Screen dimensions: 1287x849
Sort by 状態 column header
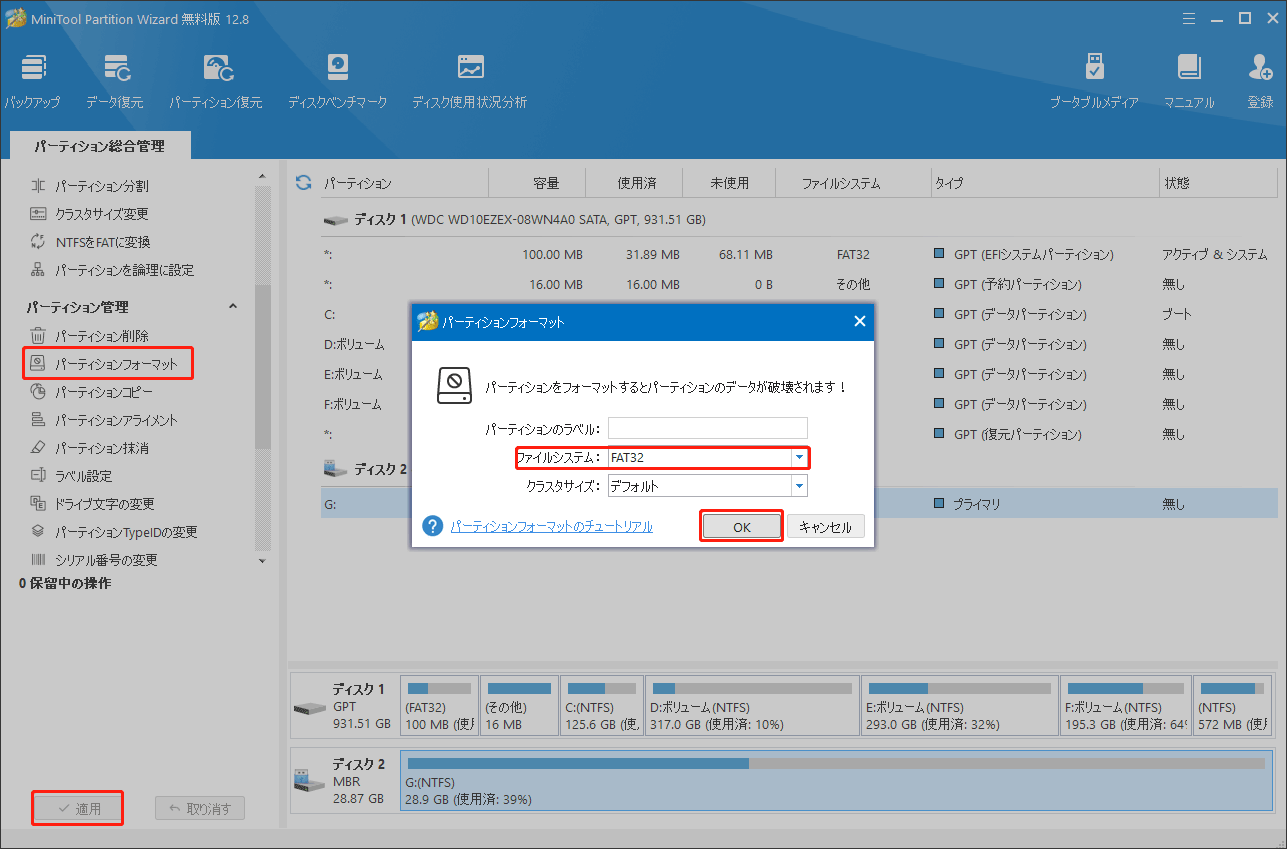pos(1177,183)
